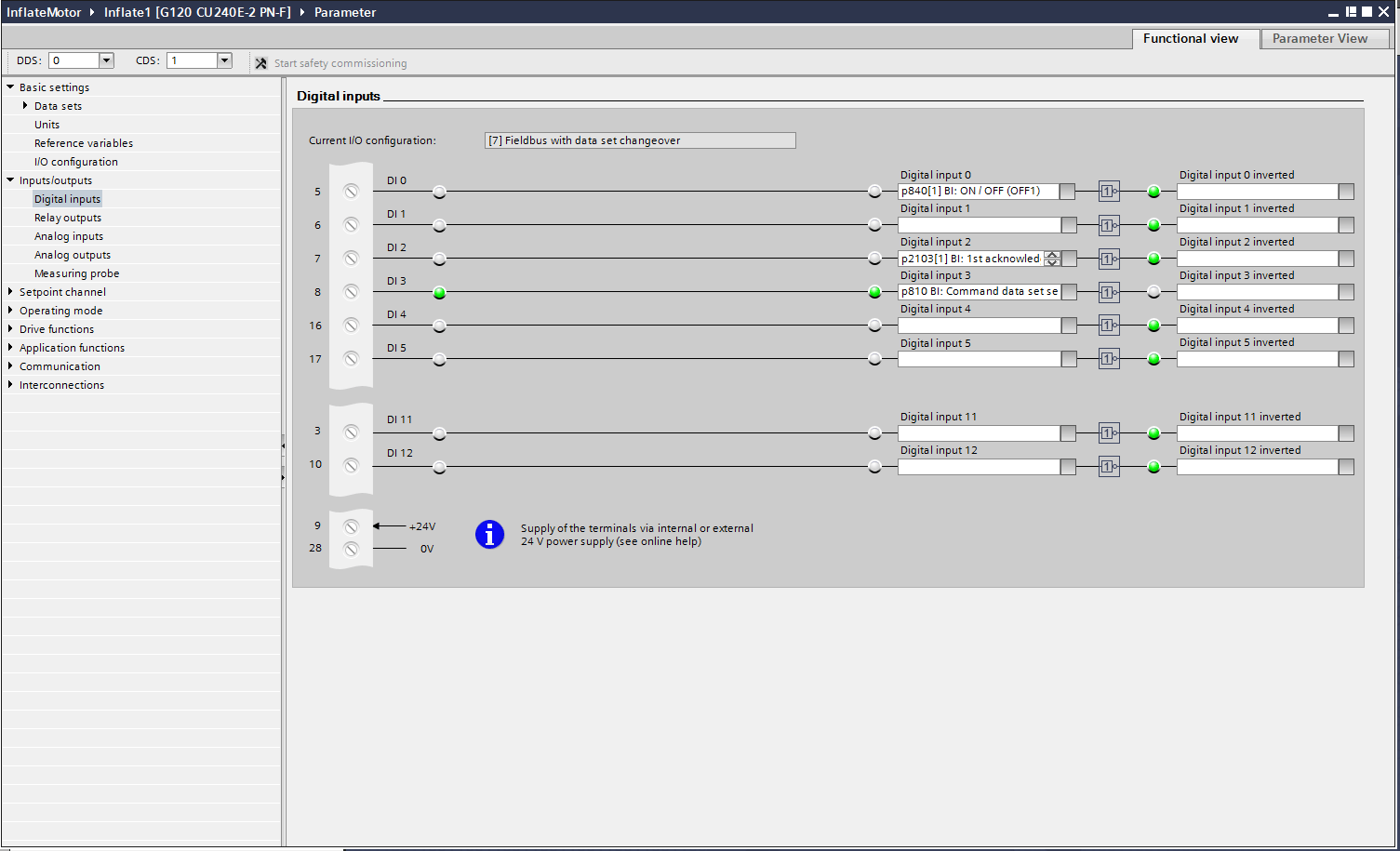Collapse the Basic settings tree node
Image resolution: width=1400 pixels, height=851 pixels.
(x=10, y=86)
